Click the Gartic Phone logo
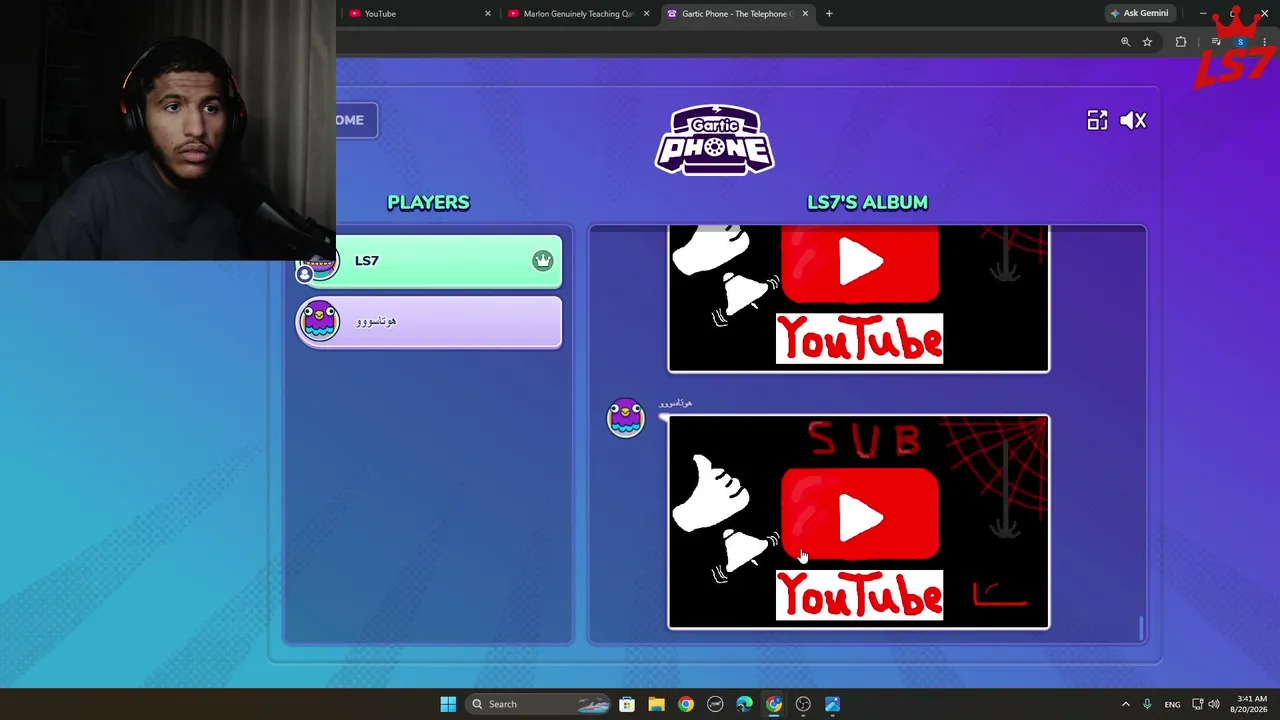The image size is (1280, 720). click(x=714, y=139)
